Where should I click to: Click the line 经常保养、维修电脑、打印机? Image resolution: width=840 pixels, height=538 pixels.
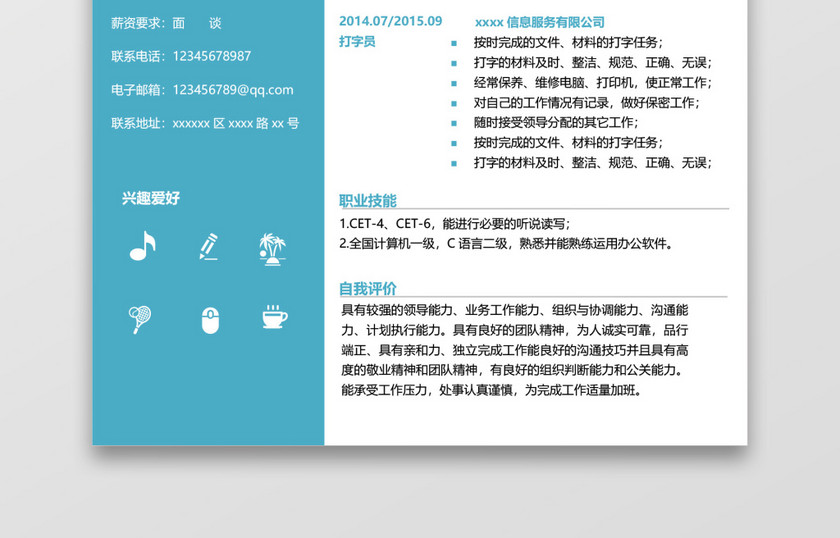(x=592, y=83)
